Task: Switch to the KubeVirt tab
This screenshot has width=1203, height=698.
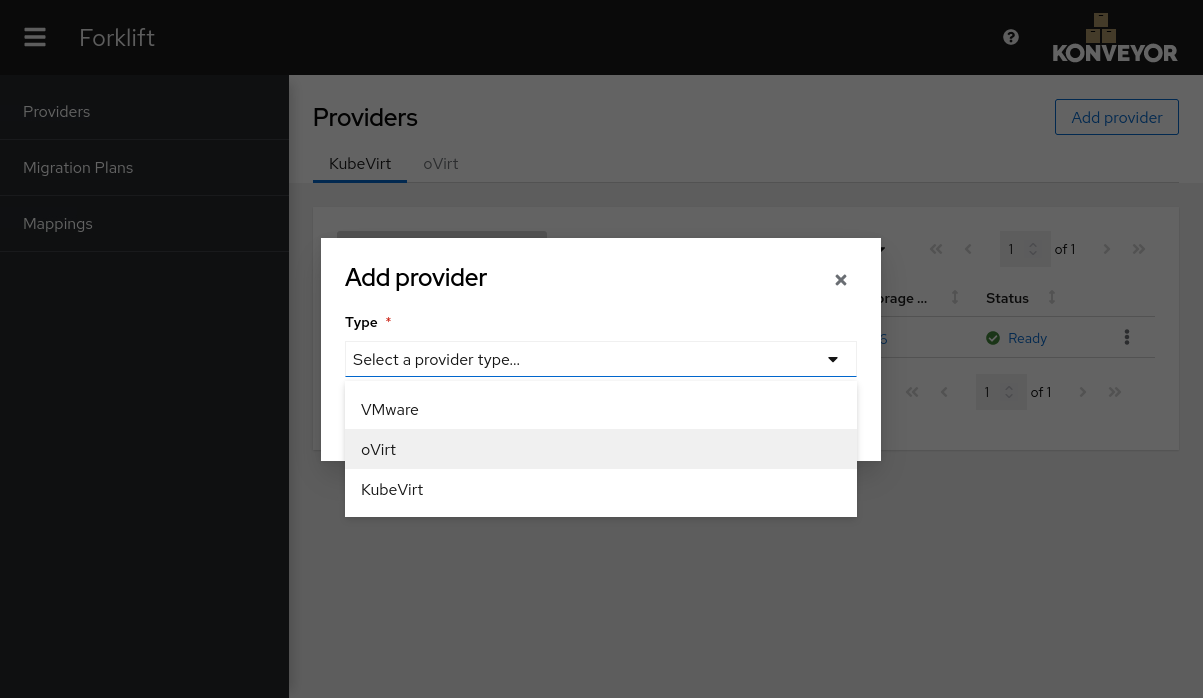Action: point(360,163)
